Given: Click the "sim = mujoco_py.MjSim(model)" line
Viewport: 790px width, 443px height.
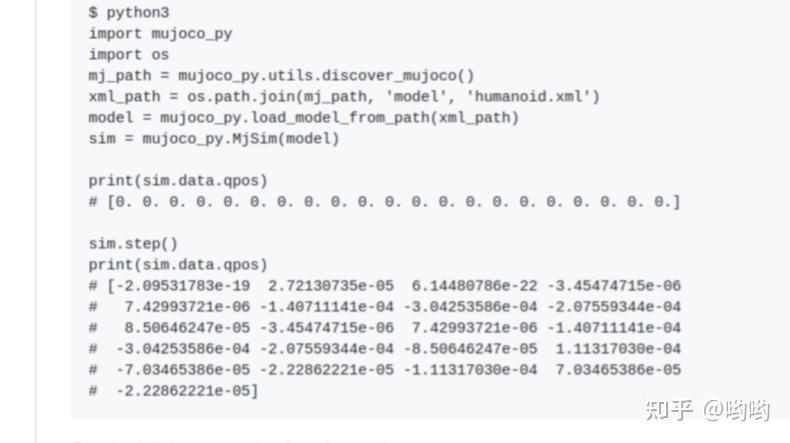Looking at the screenshot, I should 214,139.
